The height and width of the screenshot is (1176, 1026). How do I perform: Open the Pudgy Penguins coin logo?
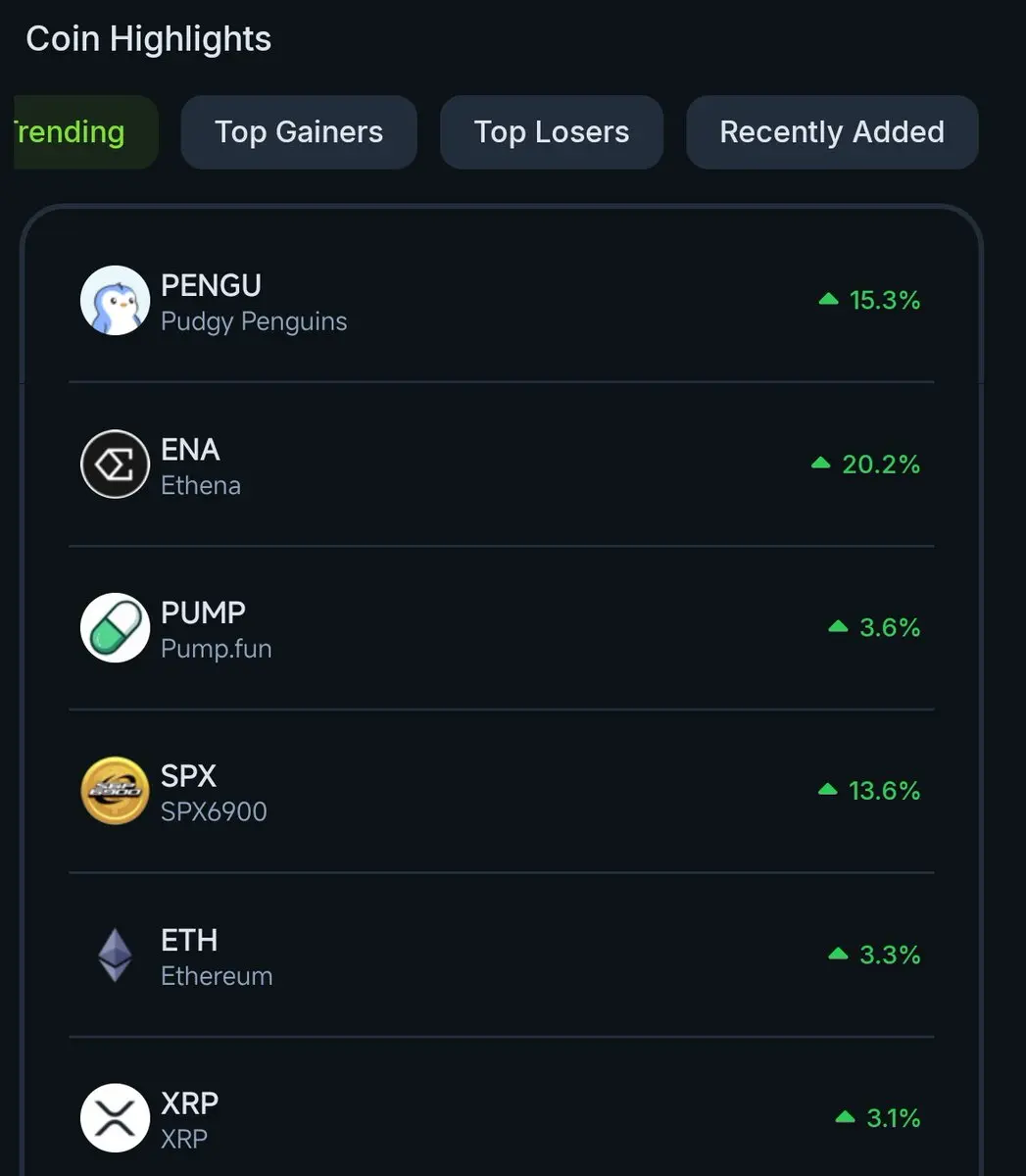point(115,300)
